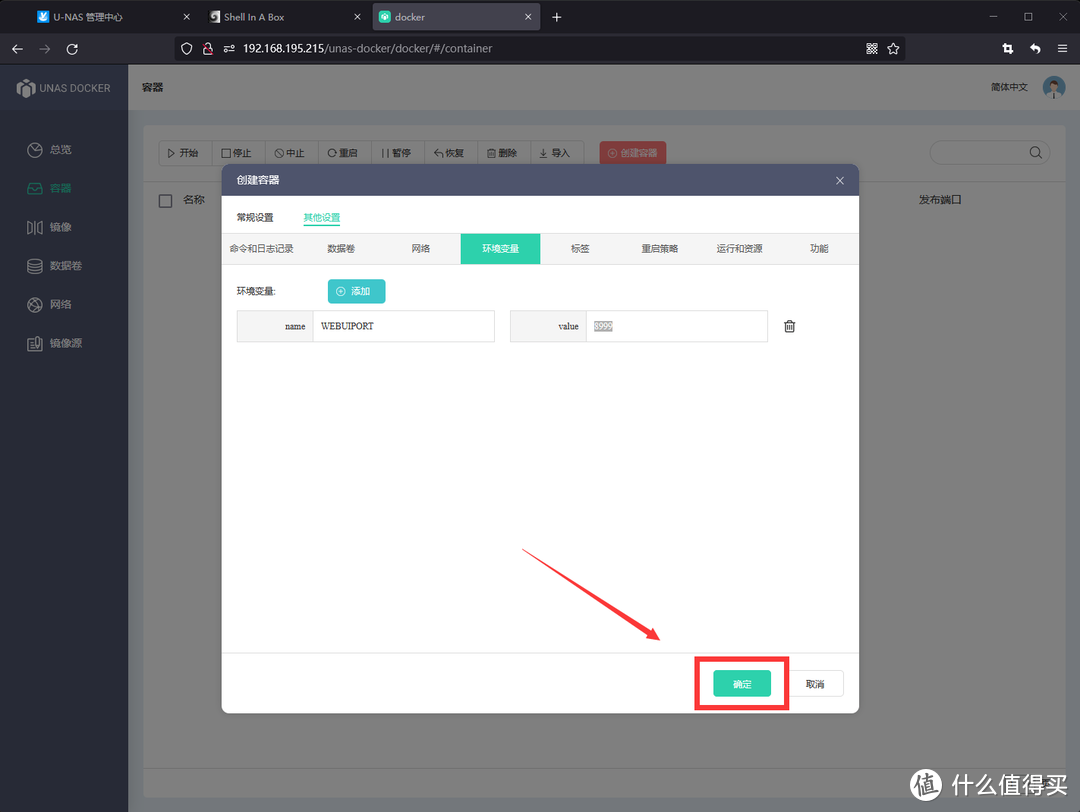The width and height of the screenshot is (1080, 812).
Task: Open 总览 overview in sidebar
Action: point(50,149)
